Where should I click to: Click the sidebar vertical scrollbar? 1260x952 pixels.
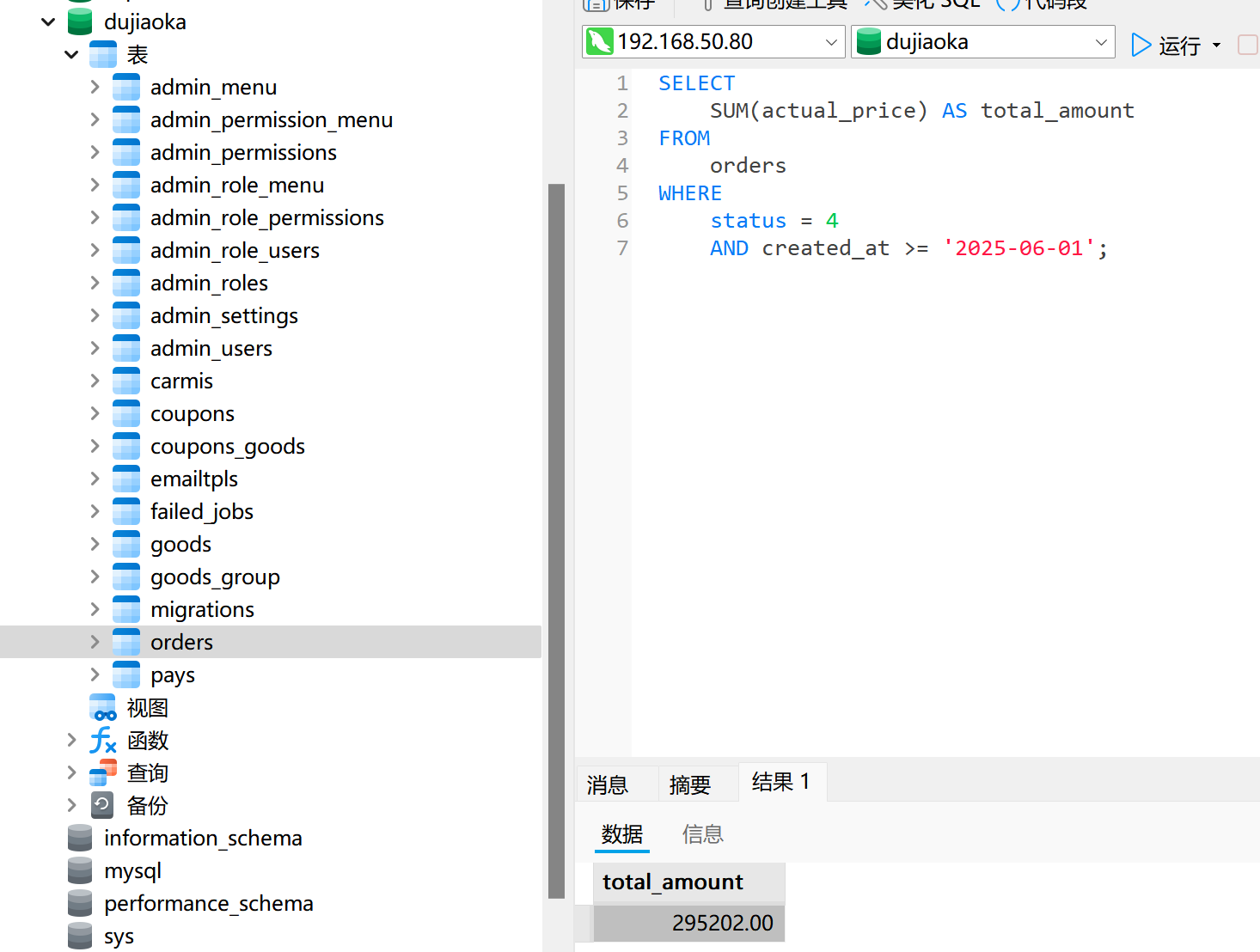coord(556,540)
